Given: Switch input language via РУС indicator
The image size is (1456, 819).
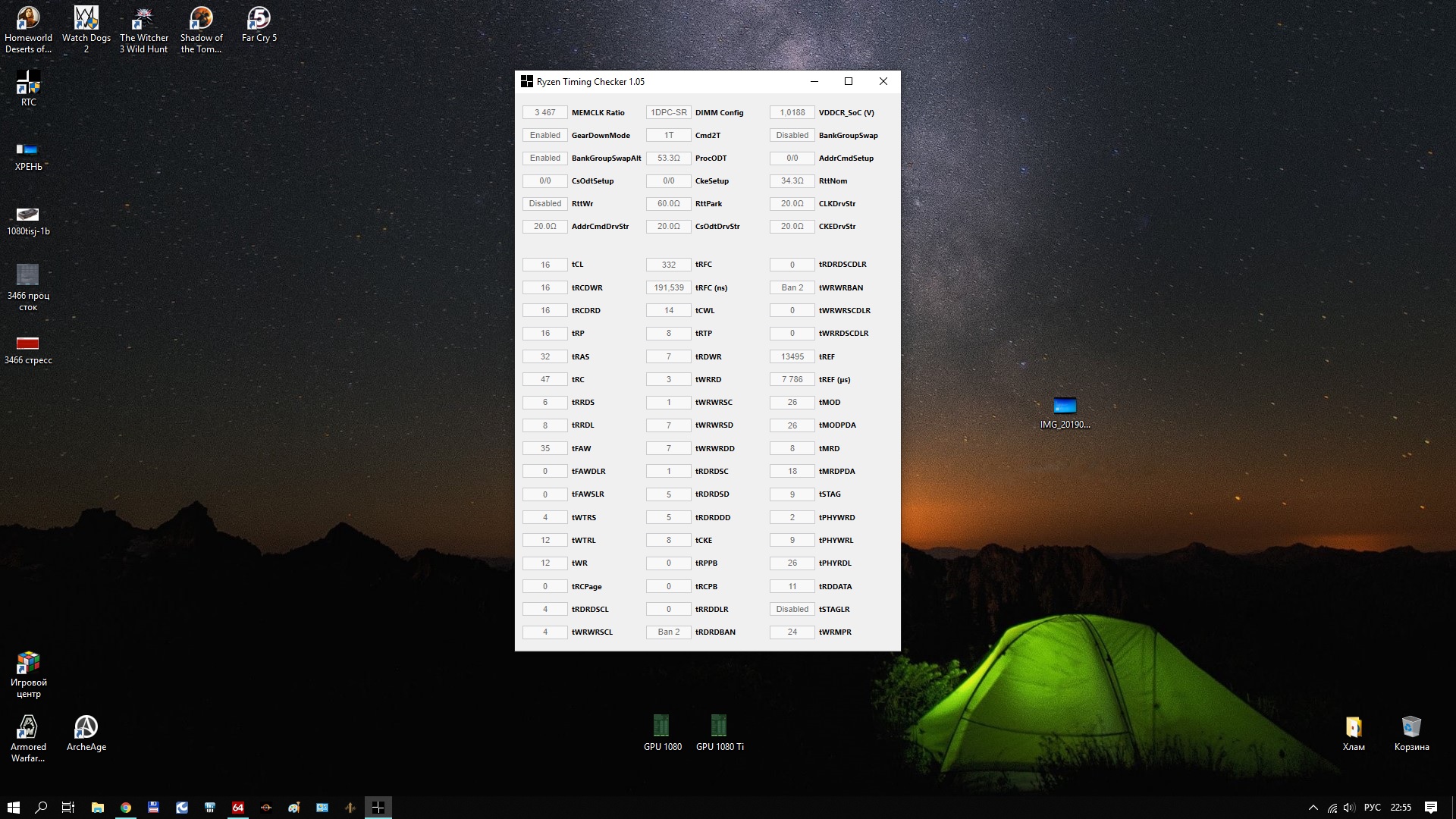Looking at the screenshot, I should point(1372,808).
